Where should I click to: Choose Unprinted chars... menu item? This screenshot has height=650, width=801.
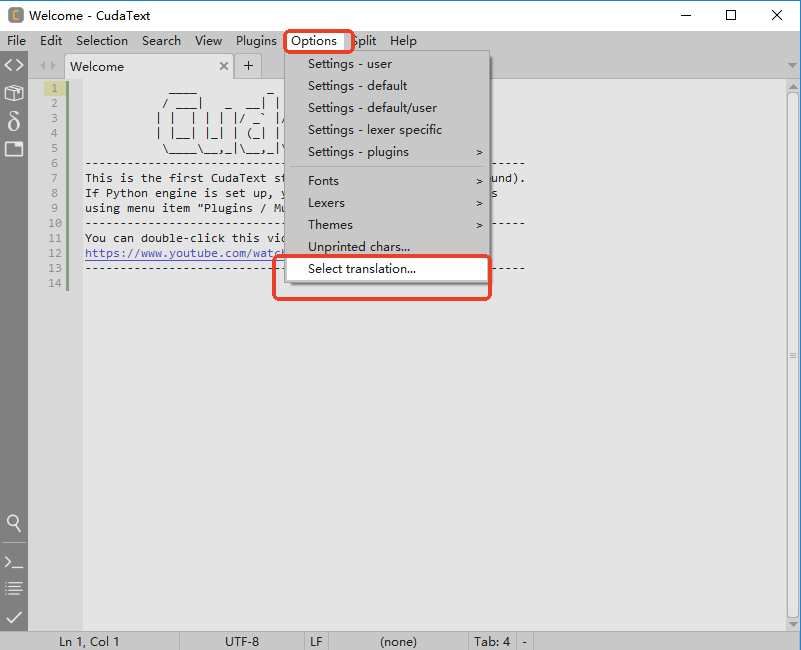387,247
